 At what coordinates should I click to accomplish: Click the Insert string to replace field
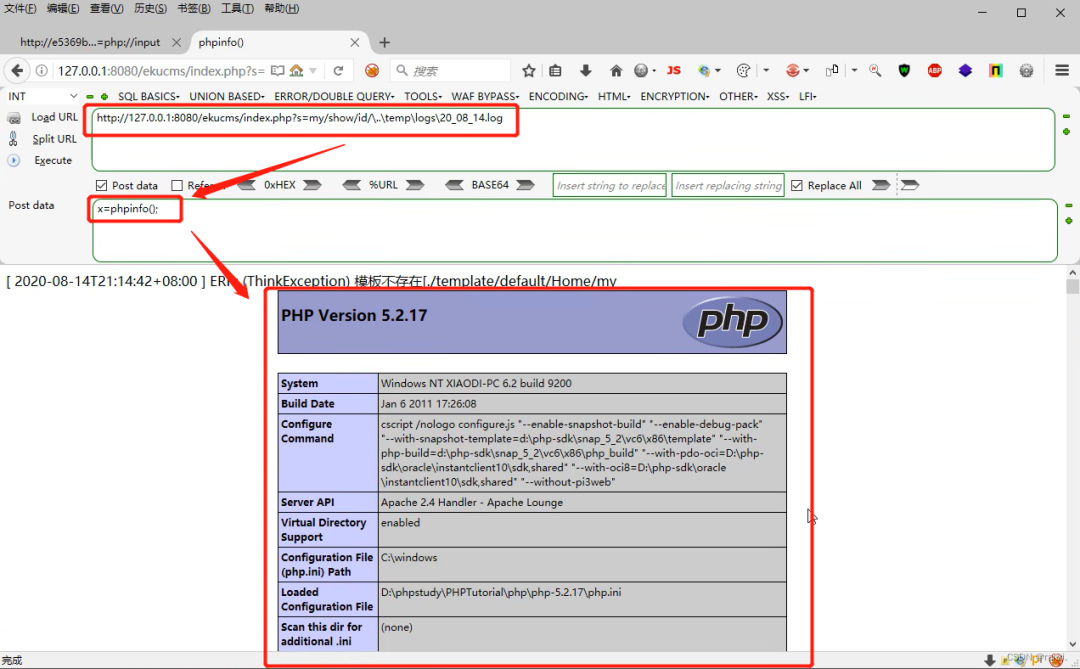click(610, 185)
